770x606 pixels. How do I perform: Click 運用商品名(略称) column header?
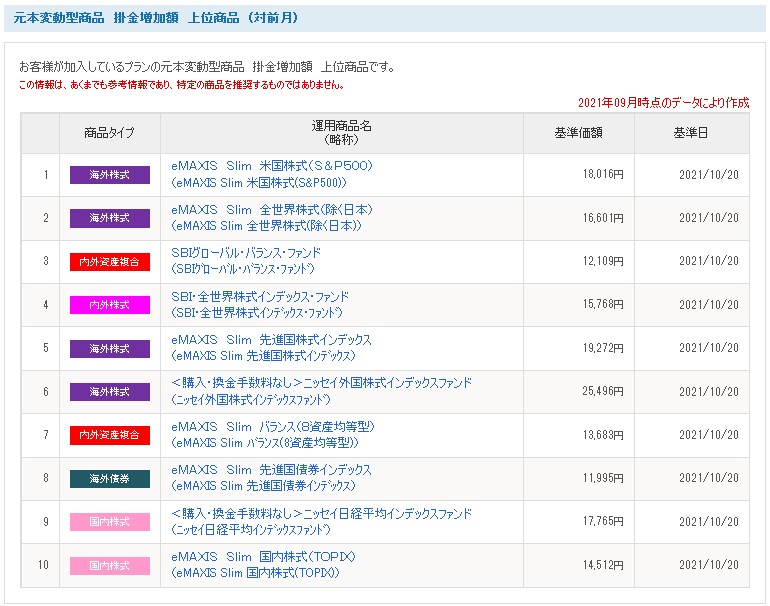click(x=342, y=133)
